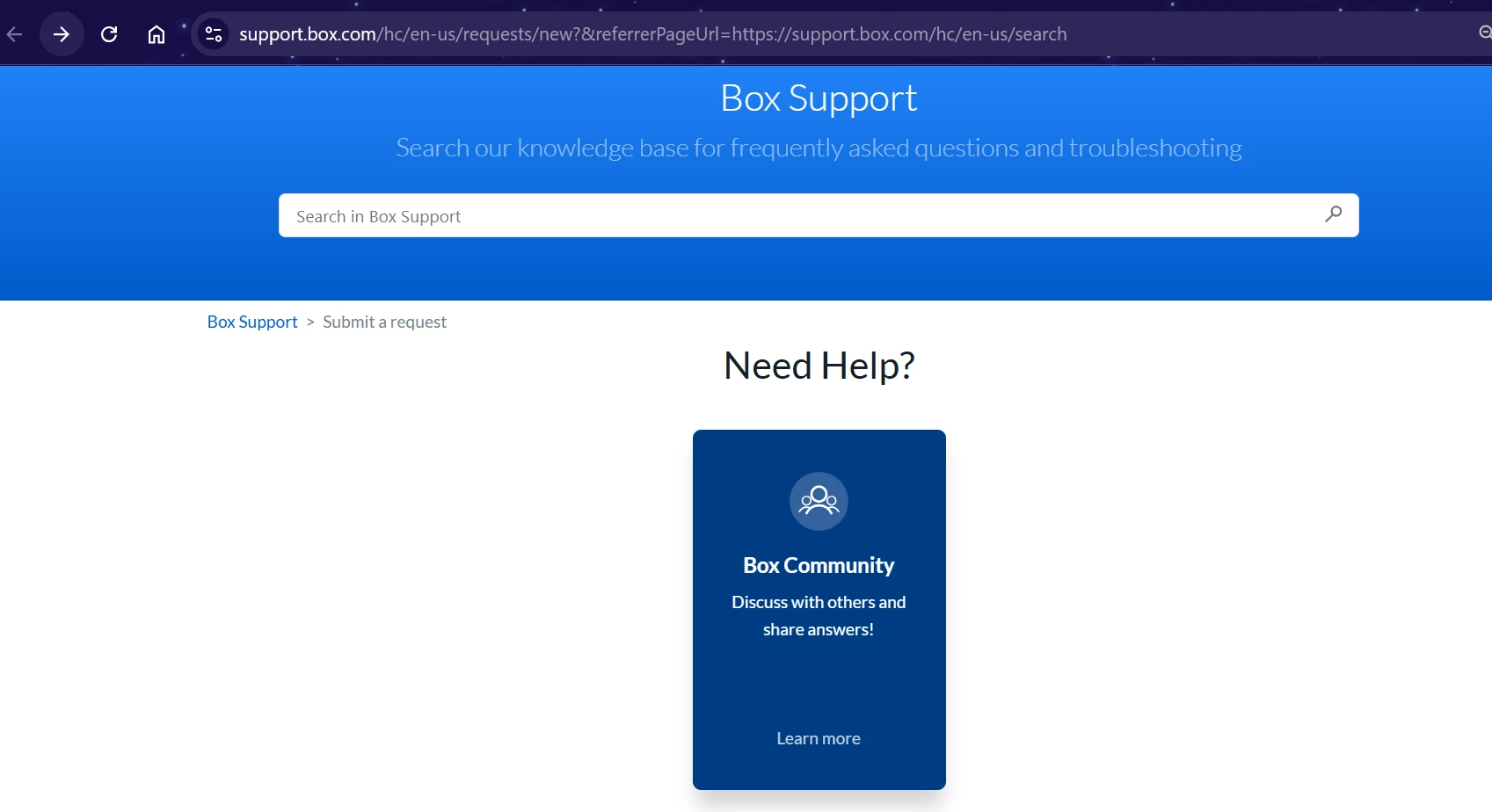Select the knowledge base search subtitle
The height and width of the screenshot is (812, 1492).
tap(819, 148)
